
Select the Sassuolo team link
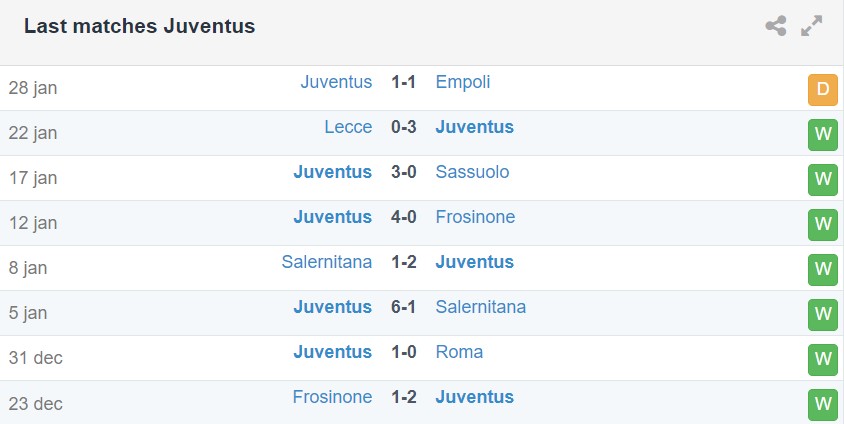point(472,172)
